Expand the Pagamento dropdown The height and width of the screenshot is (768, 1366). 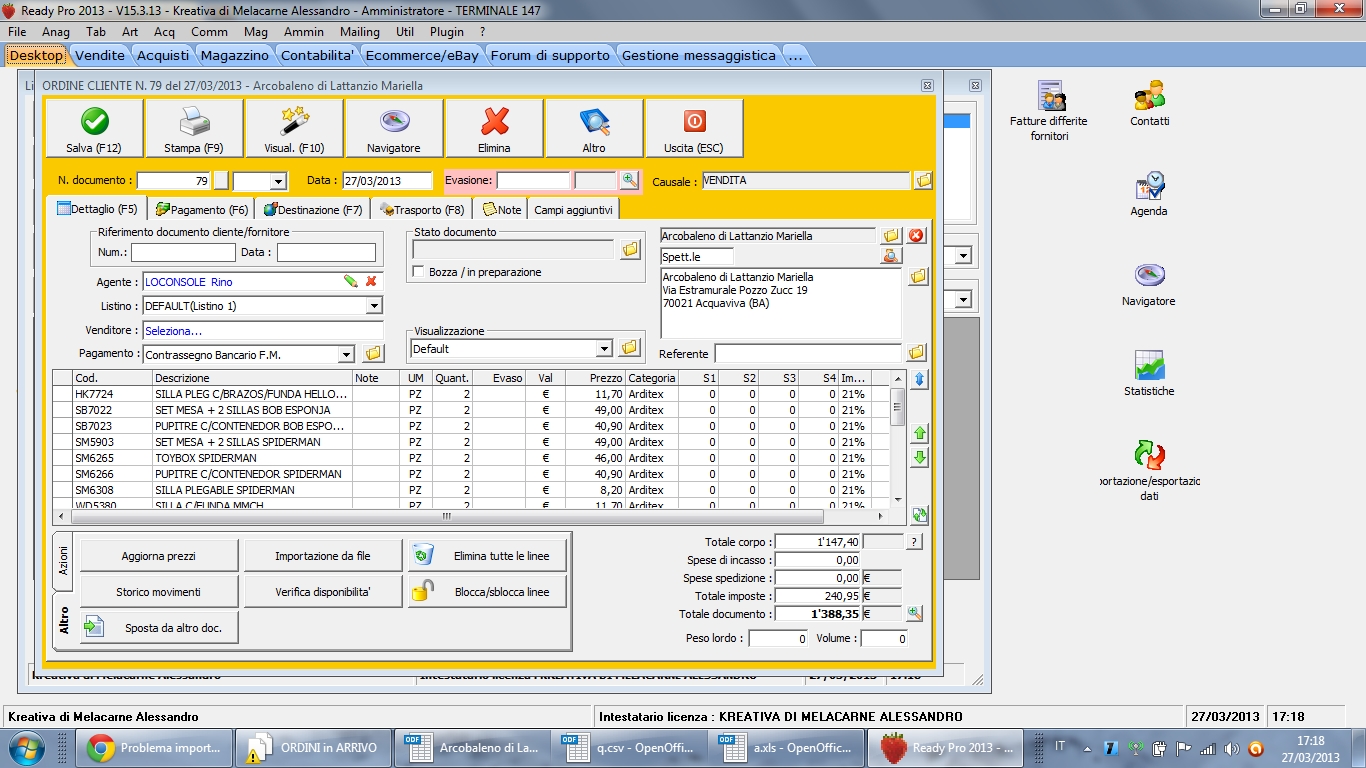[346, 354]
